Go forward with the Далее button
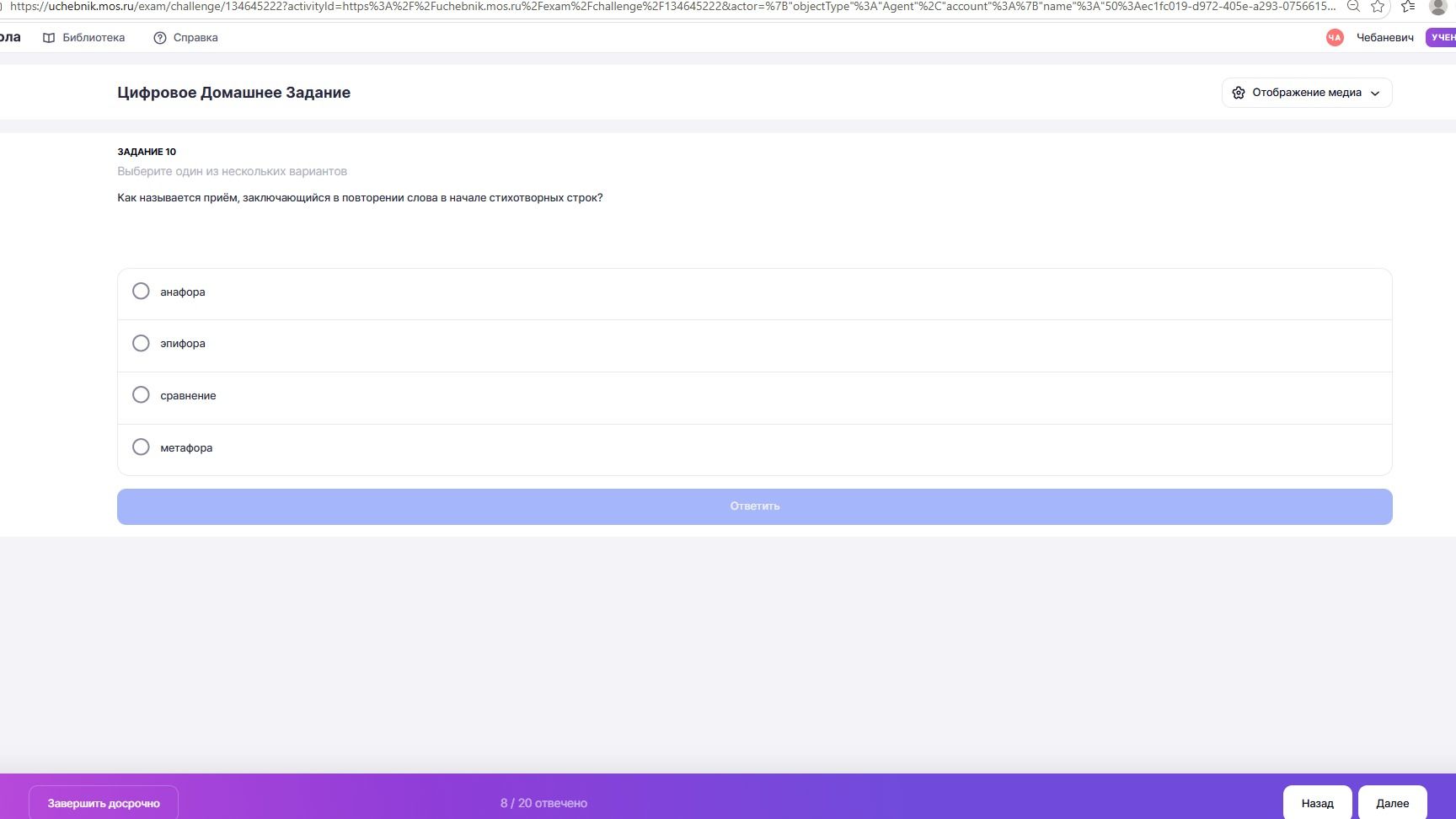Viewport: 1456px width, 819px height. coord(1392,803)
